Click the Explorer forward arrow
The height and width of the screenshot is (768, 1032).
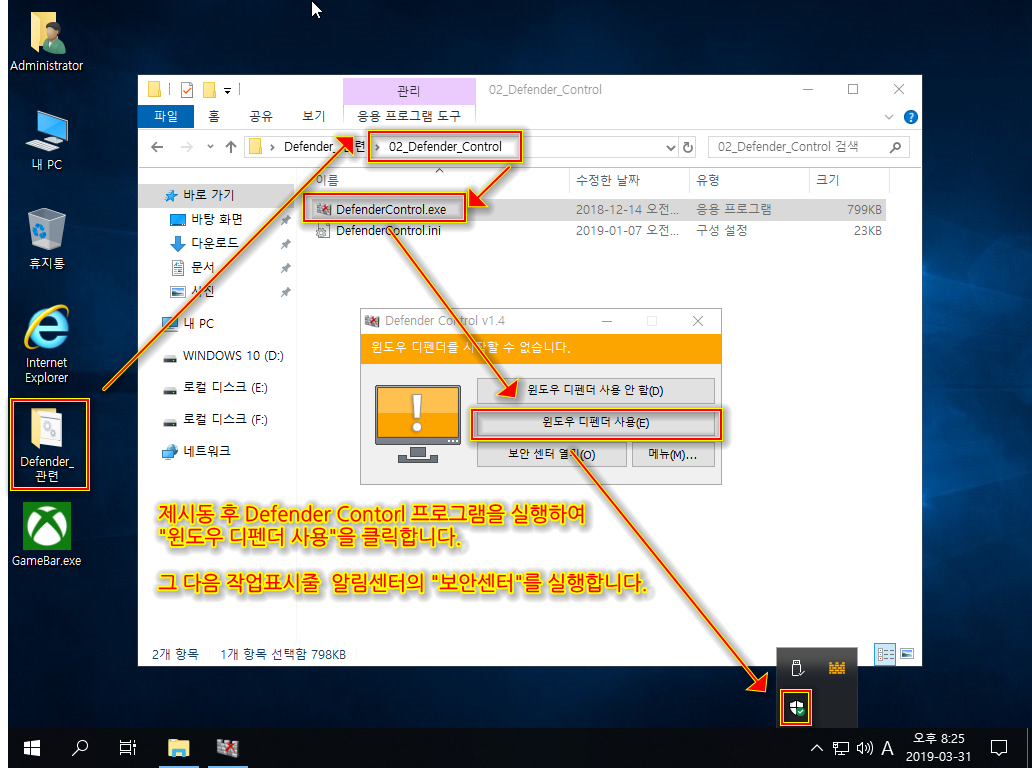click(x=186, y=147)
